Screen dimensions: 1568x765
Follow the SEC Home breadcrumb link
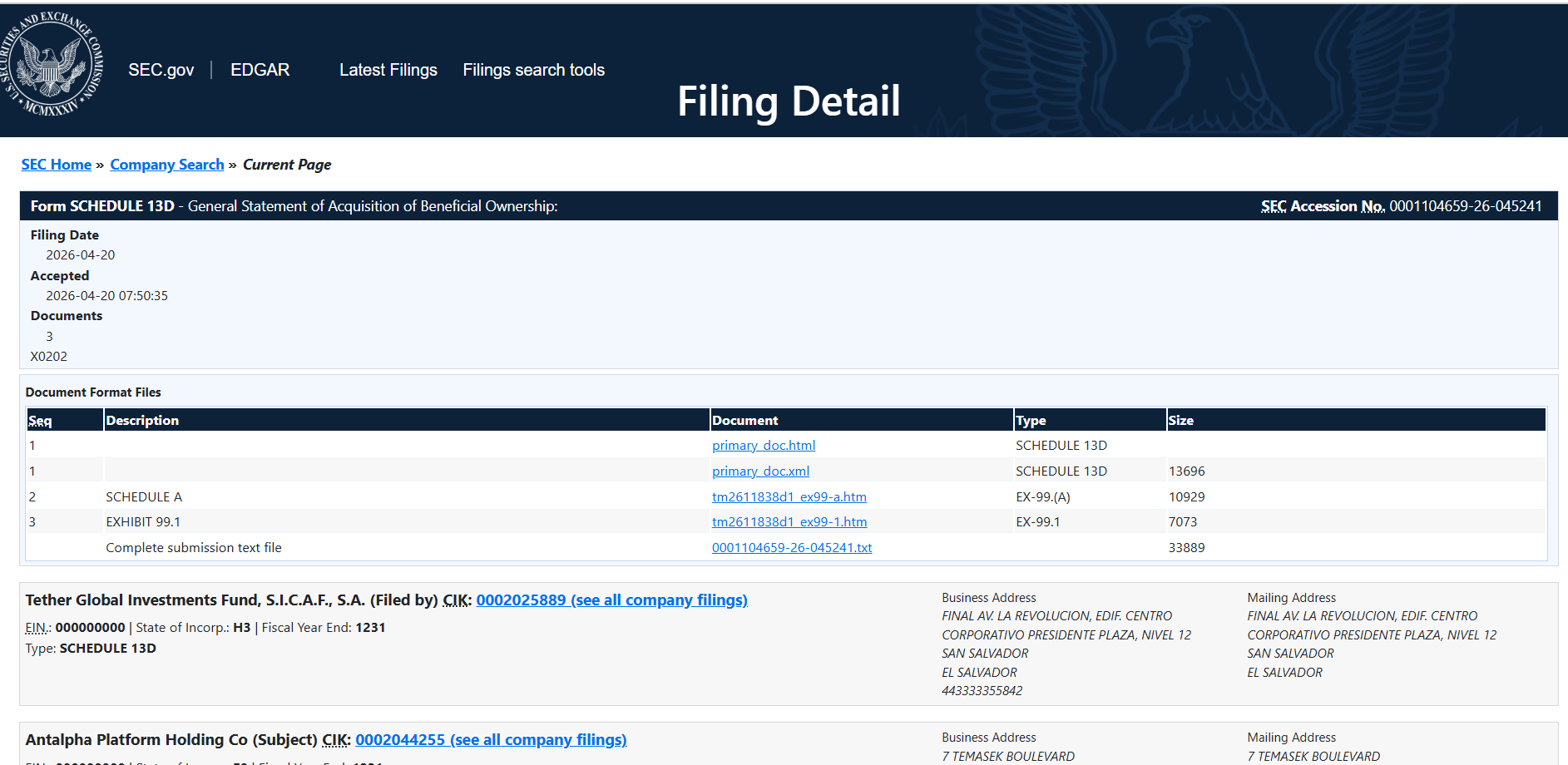coord(57,165)
